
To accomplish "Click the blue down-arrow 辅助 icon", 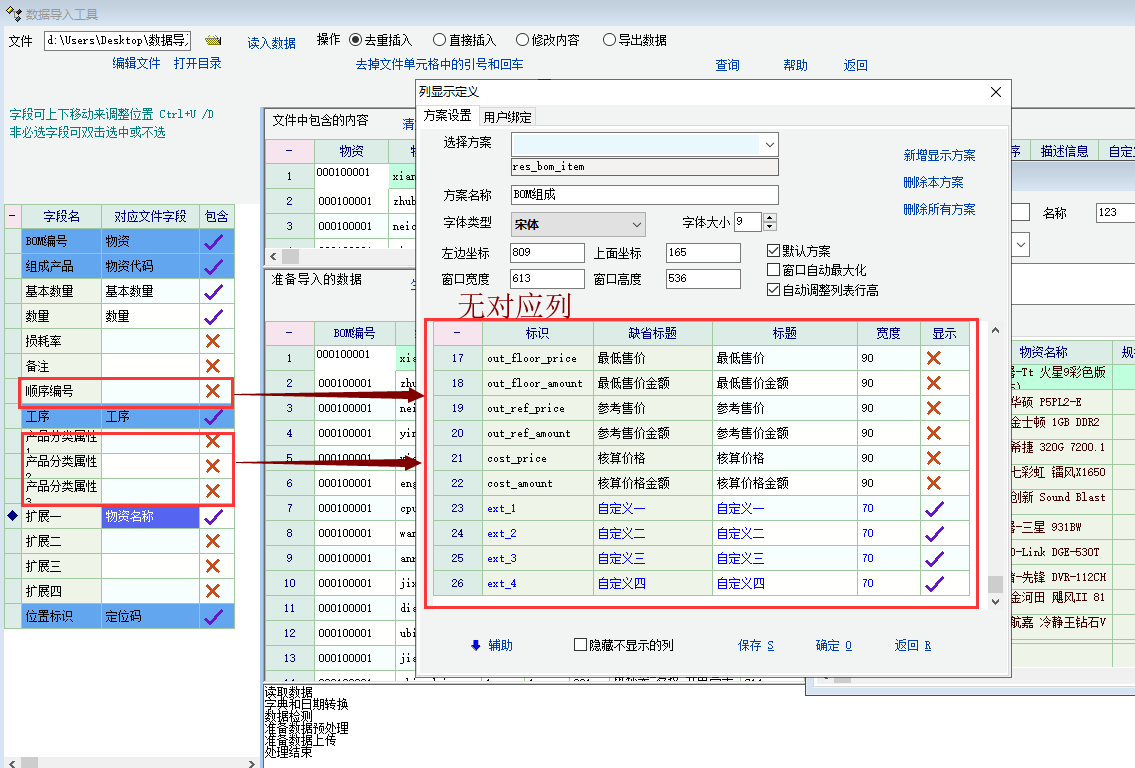I will pos(476,645).
